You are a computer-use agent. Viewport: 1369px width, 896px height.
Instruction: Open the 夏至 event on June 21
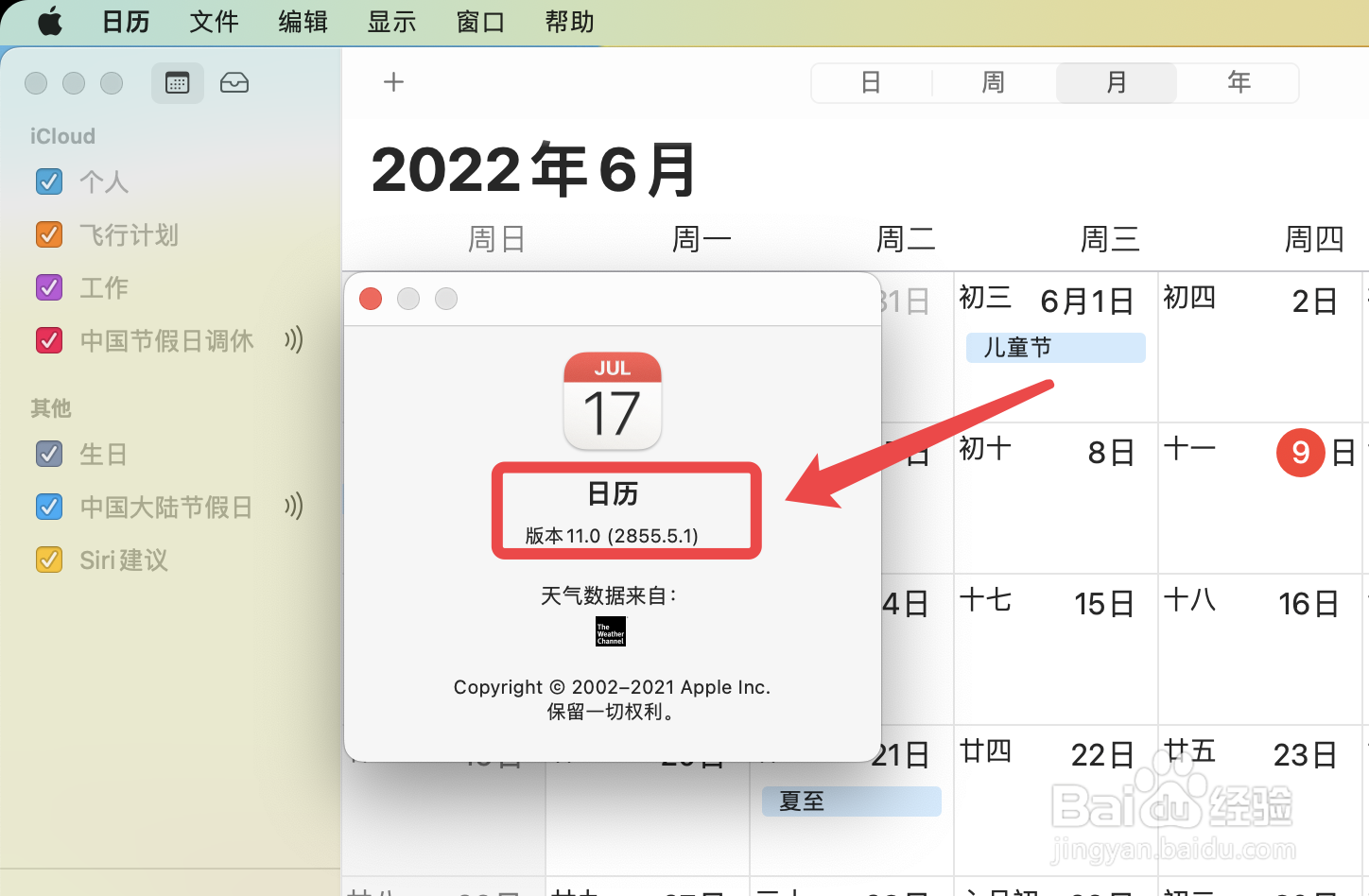(x=851, y=801)
